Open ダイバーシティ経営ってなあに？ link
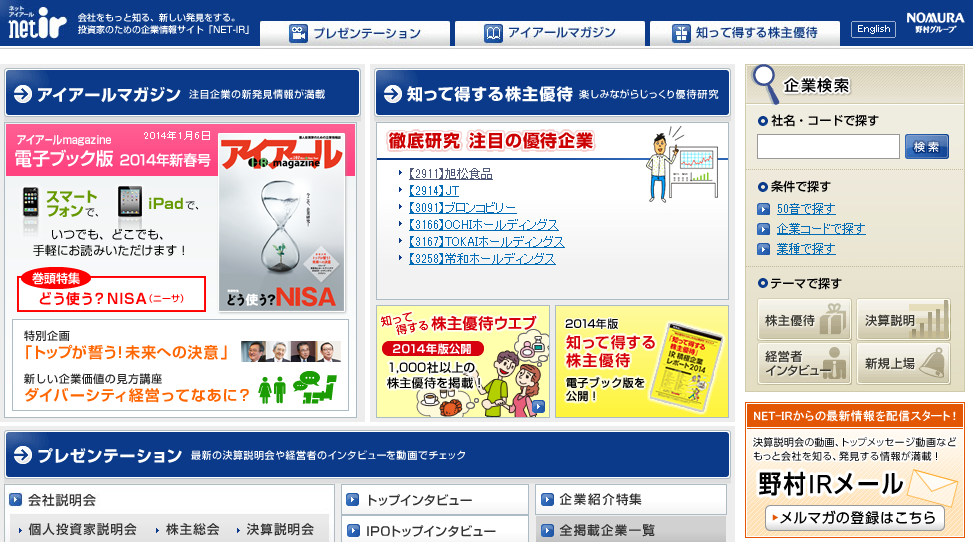The width and height of the screenshot is (973, 542). pyautogui.click(x=137, y=395)
